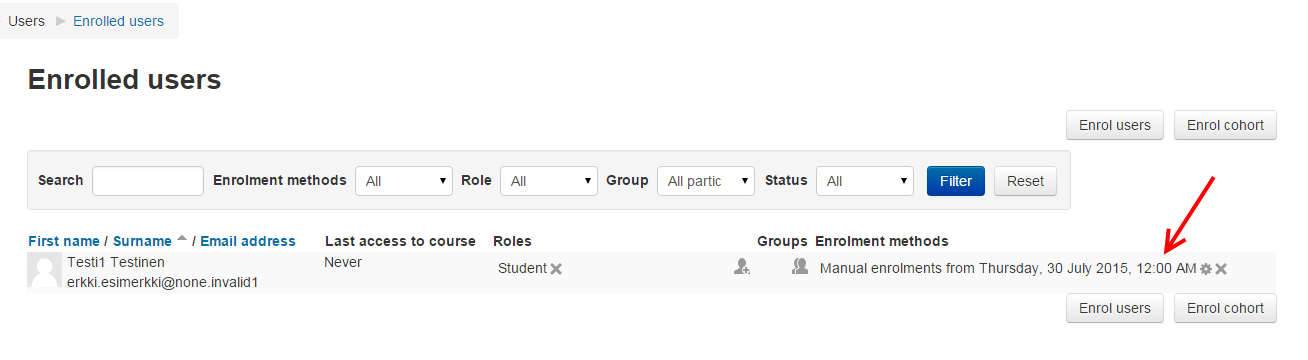
Task: Sort by First name column link
Action: pyautogui.click(x=64, y=241)
